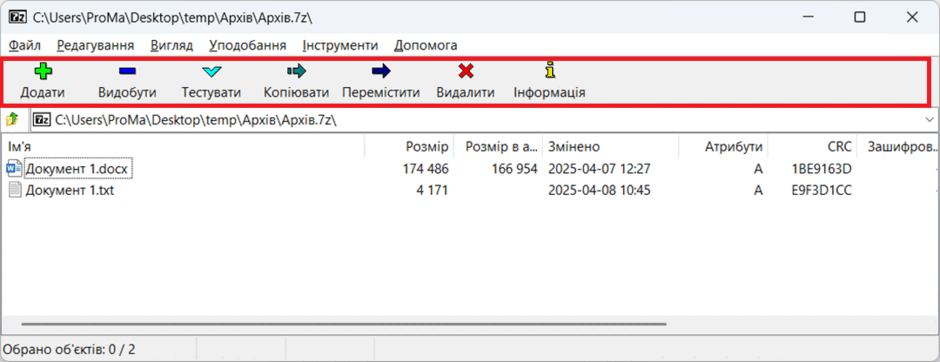Sort by the Атрибути column header

click(x=723, y=147)
